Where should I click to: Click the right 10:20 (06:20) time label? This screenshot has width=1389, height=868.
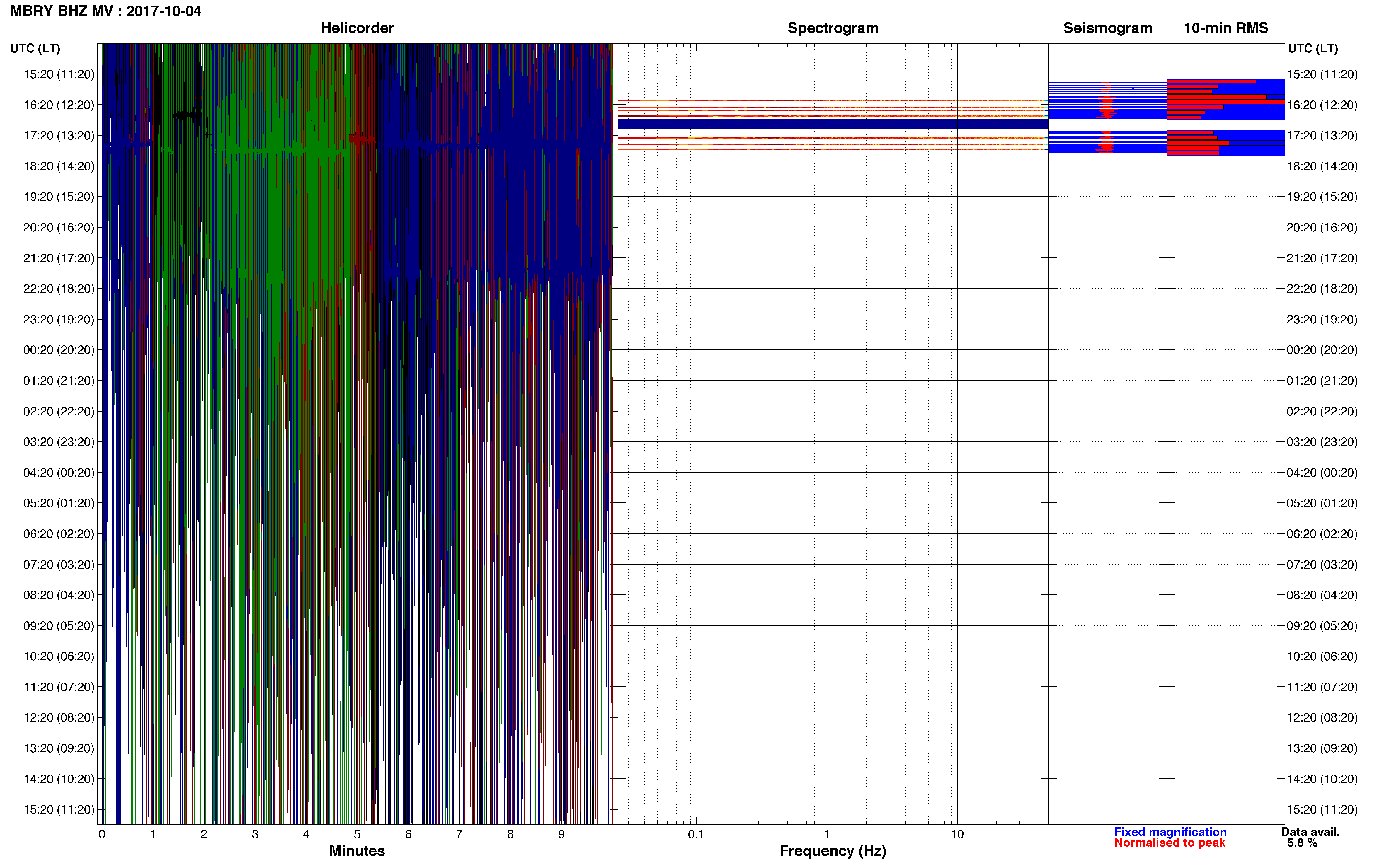(x=1322, y=656)
